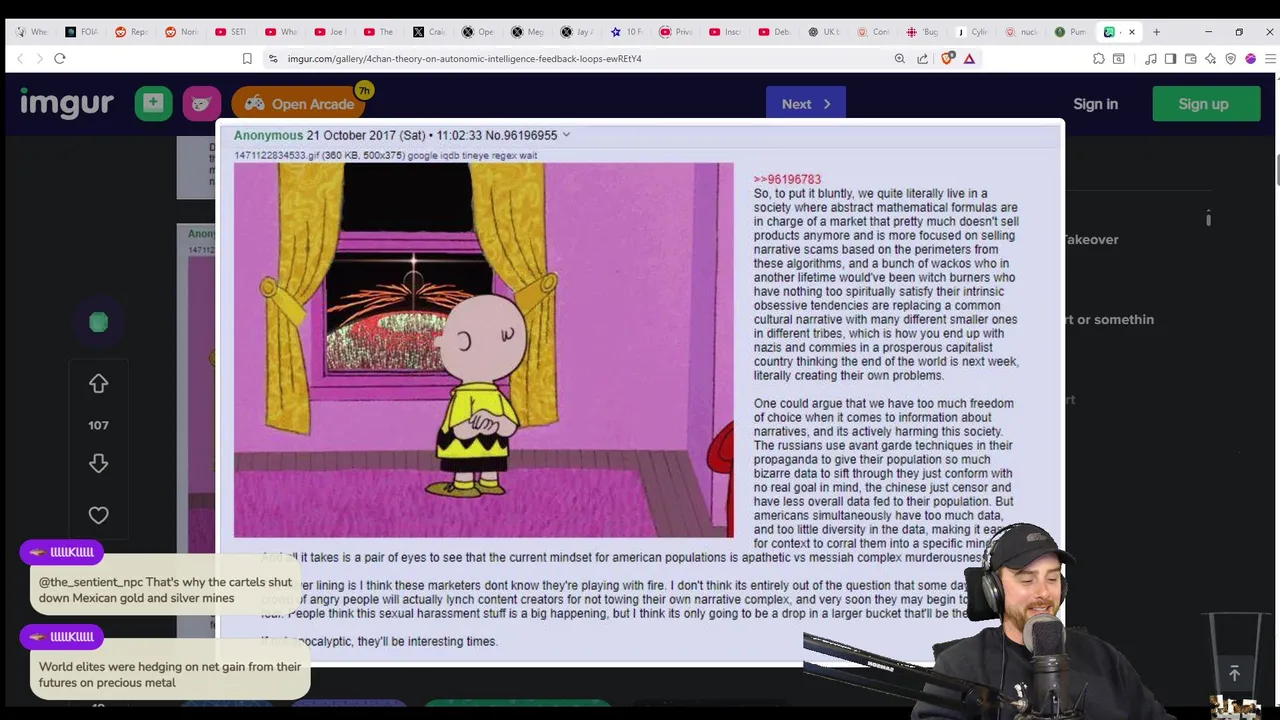1280x720 pixels.
Task: Click post number No.96196955
Action: (521, 135)
